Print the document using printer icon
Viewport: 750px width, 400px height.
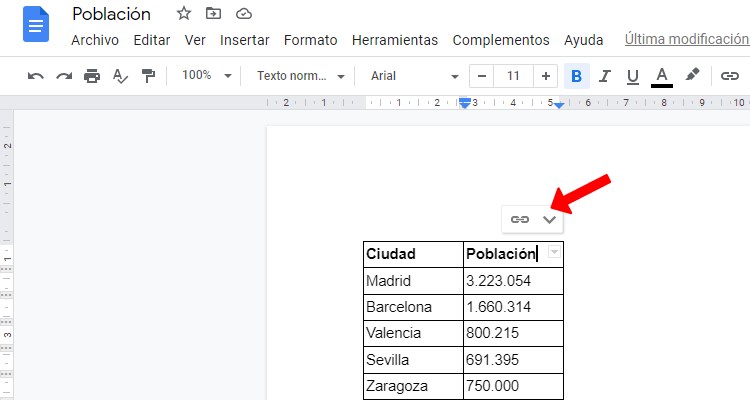pos(92,76)
